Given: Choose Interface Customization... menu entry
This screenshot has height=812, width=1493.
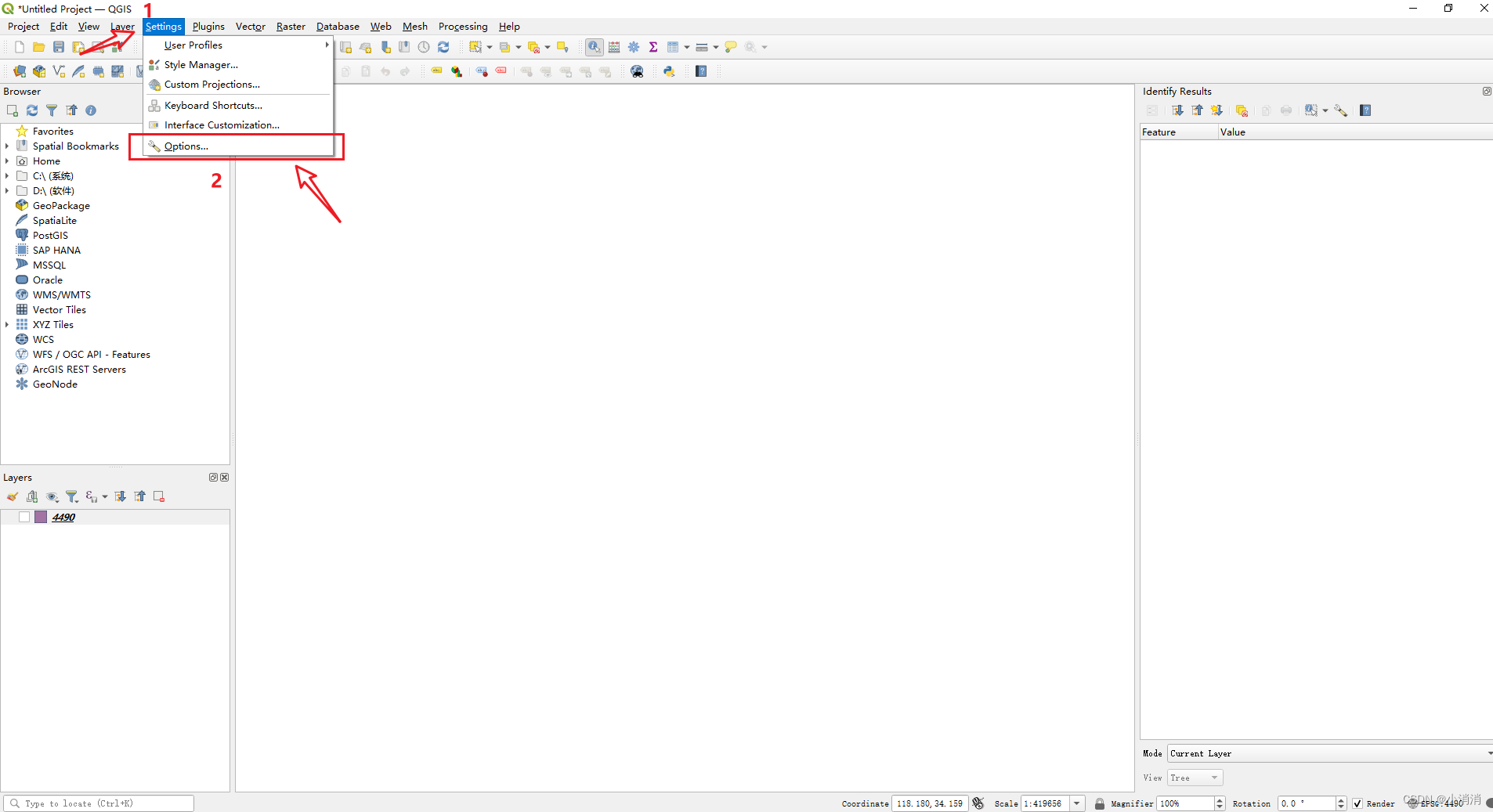Looking at the screenshot, I should 239,125.
